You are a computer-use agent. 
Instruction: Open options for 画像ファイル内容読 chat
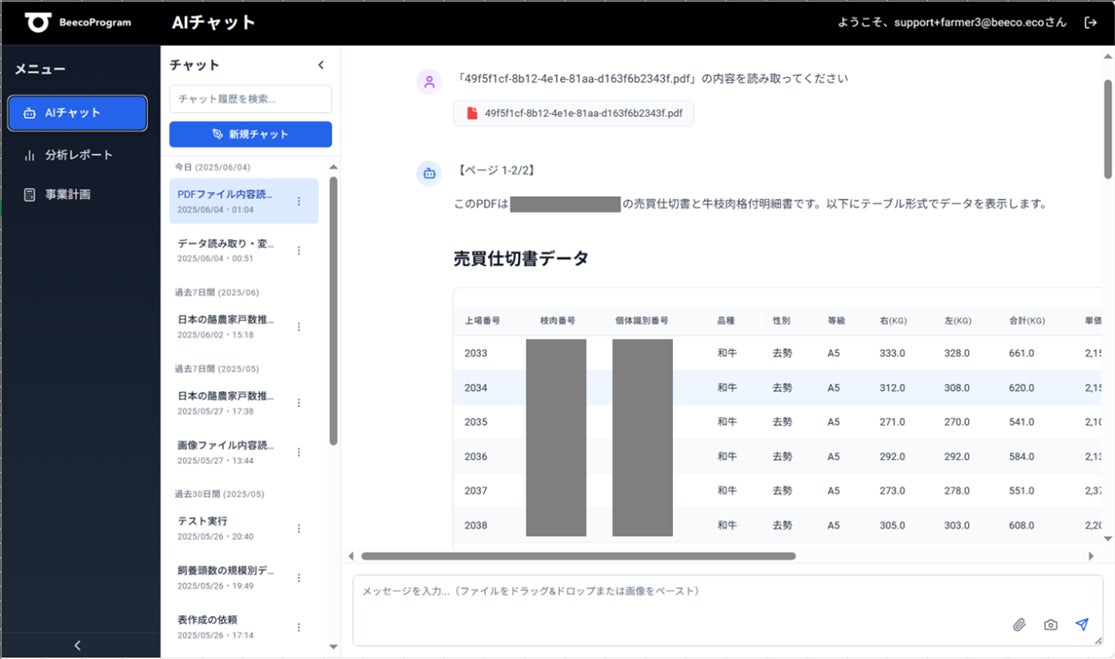299,452
